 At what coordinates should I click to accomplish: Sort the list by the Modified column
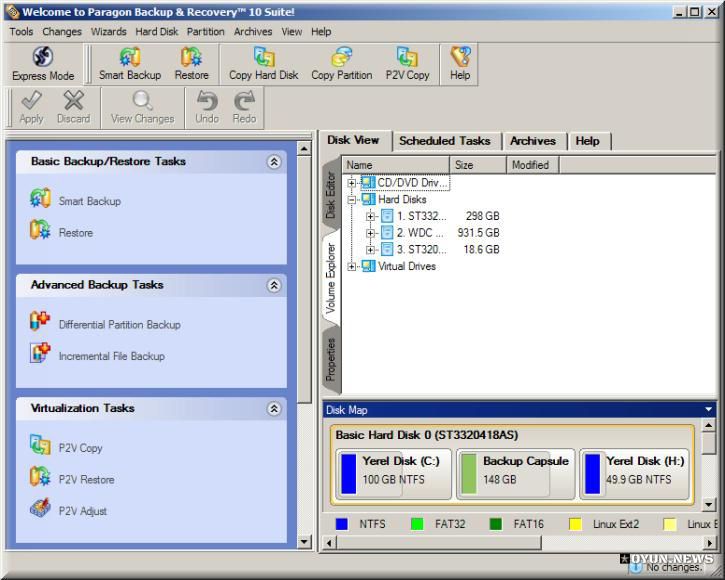[533, 165]
